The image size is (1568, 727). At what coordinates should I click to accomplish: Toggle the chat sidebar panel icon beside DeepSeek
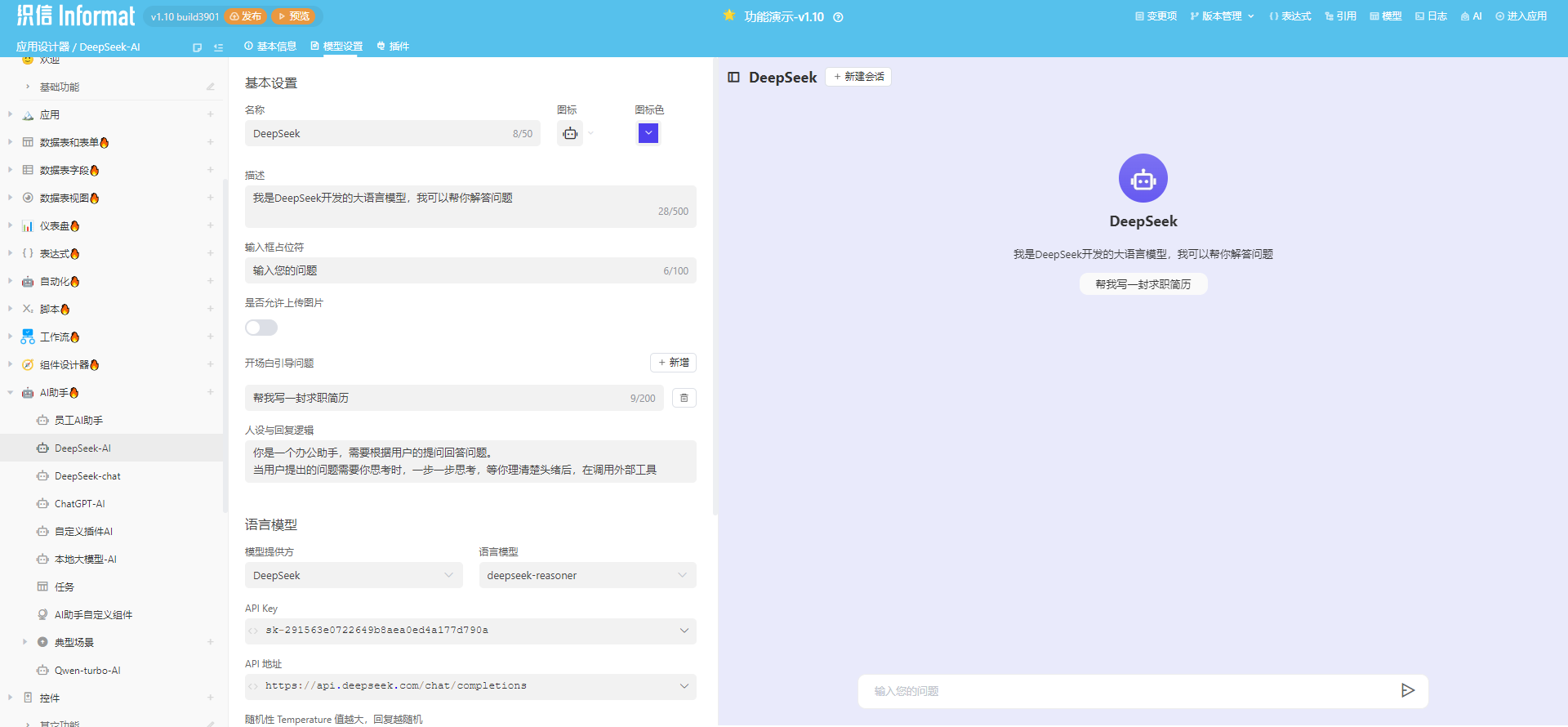click(733, 78)
